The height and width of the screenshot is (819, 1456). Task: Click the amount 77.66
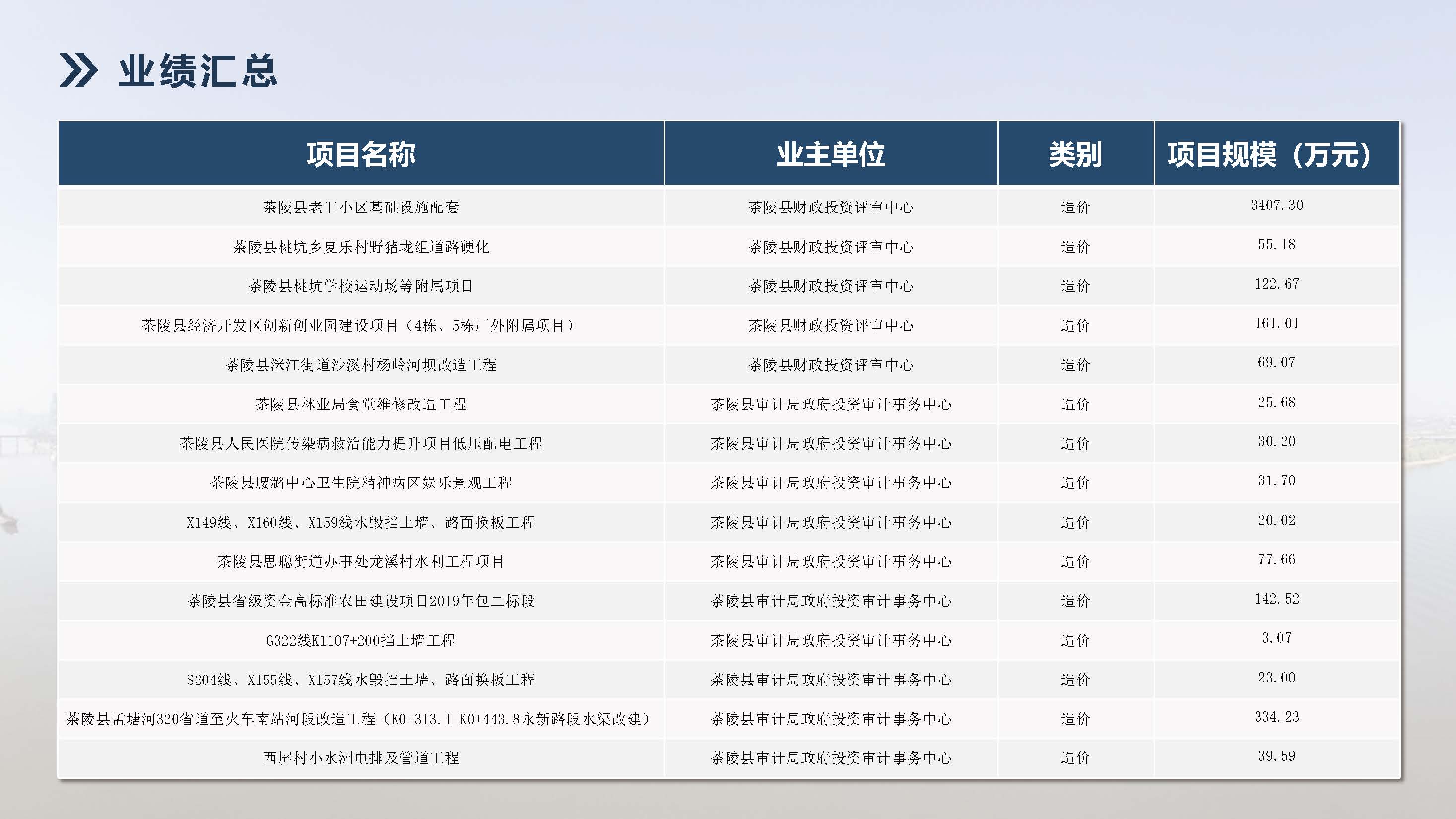coord(1277,559)
